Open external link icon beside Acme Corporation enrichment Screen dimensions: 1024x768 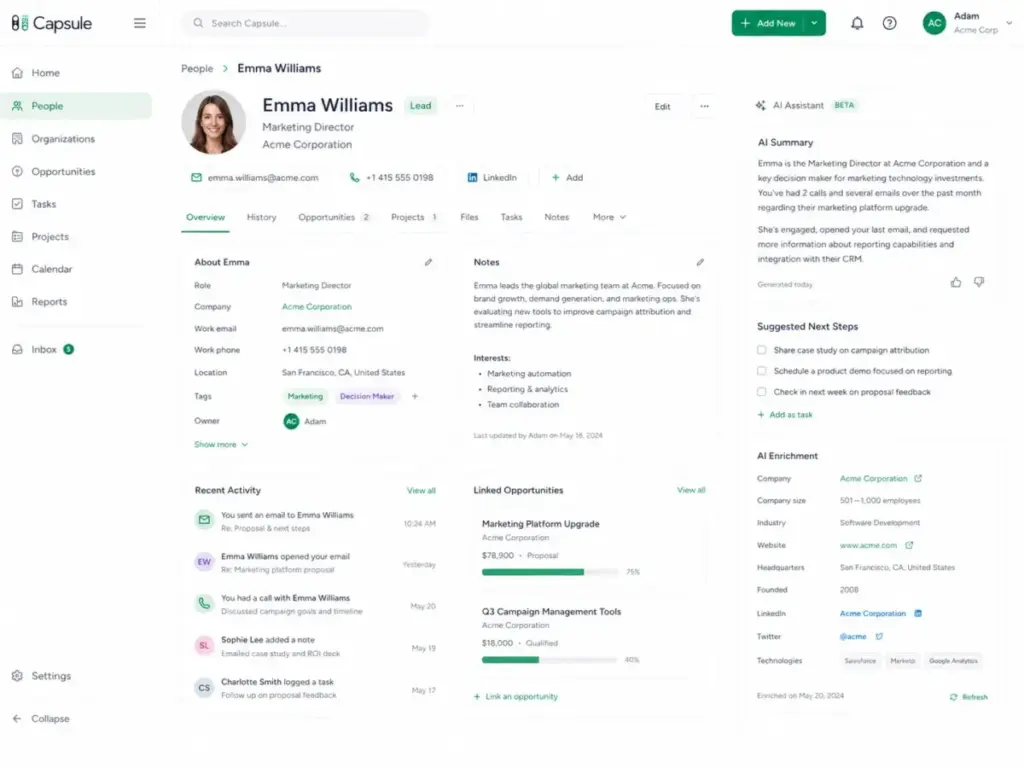(918, 479)
